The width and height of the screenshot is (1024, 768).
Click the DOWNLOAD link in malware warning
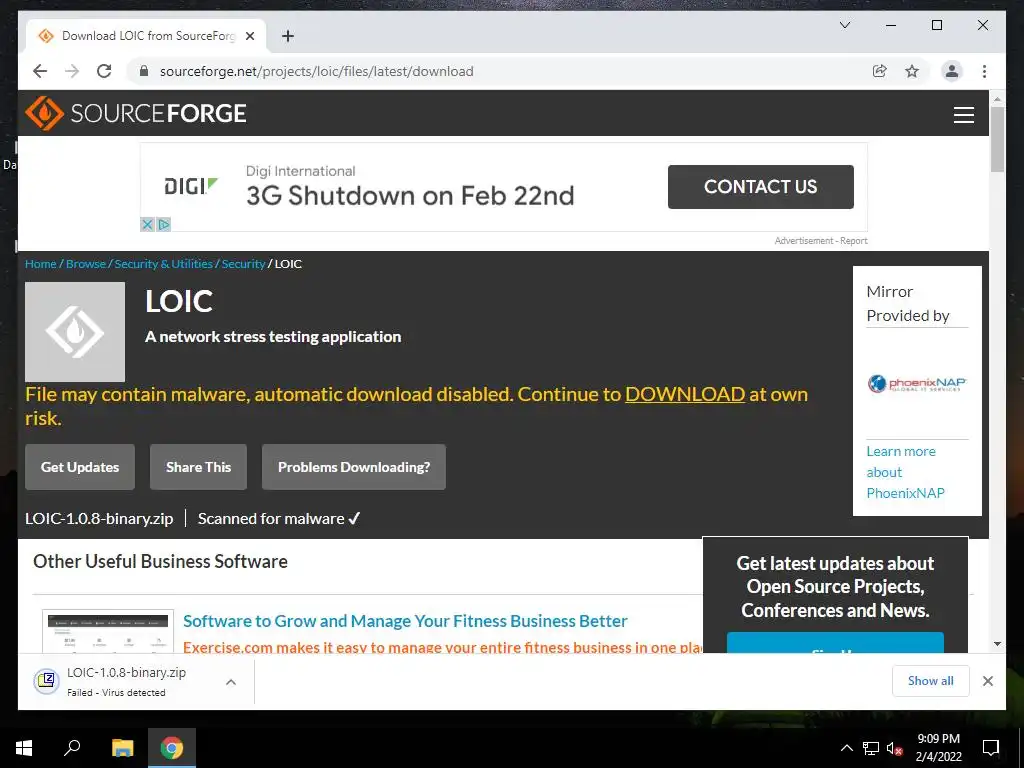pyautogui.click(x=685, y=394)
